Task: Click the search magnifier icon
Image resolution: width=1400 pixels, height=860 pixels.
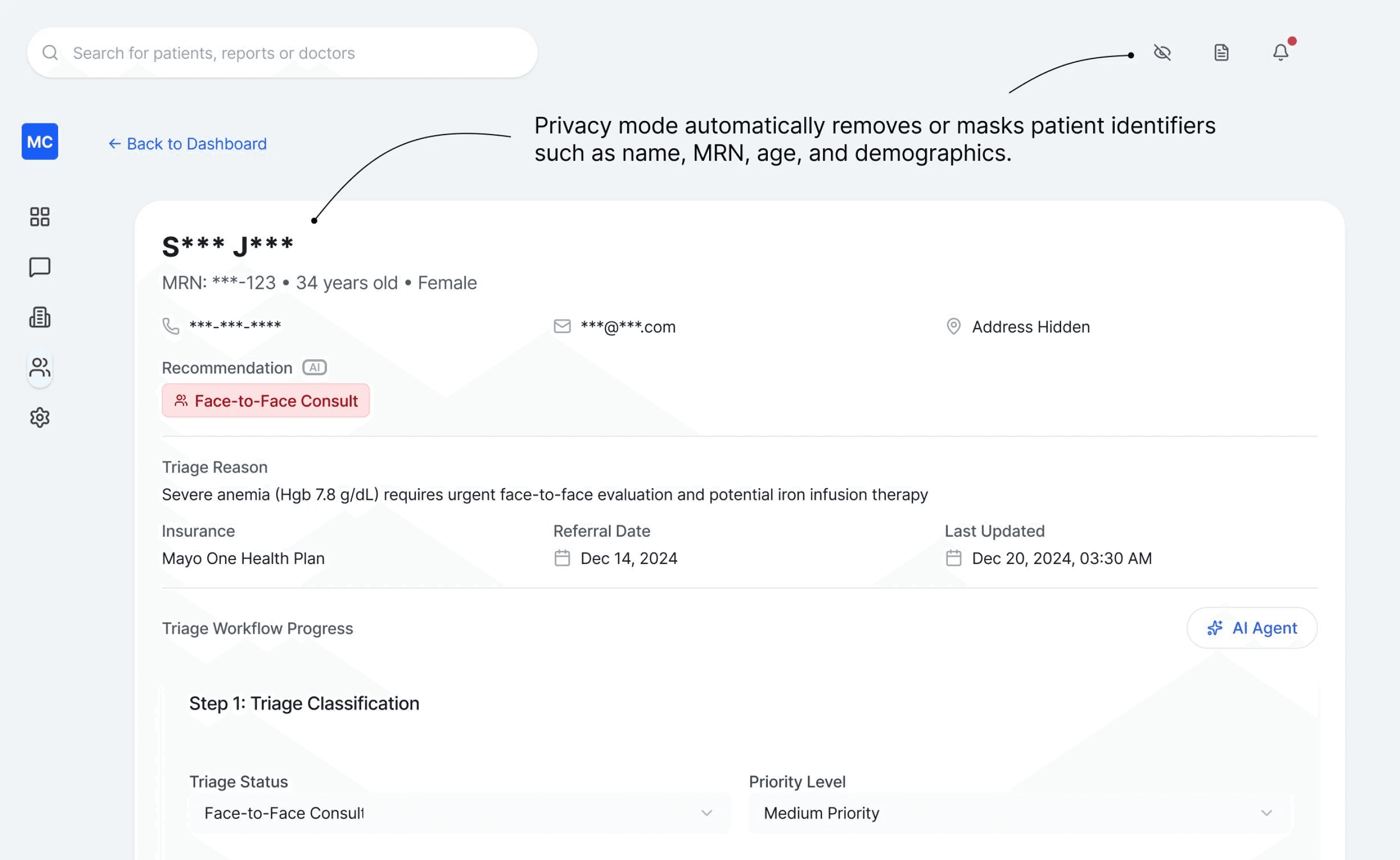Action: 50,53
